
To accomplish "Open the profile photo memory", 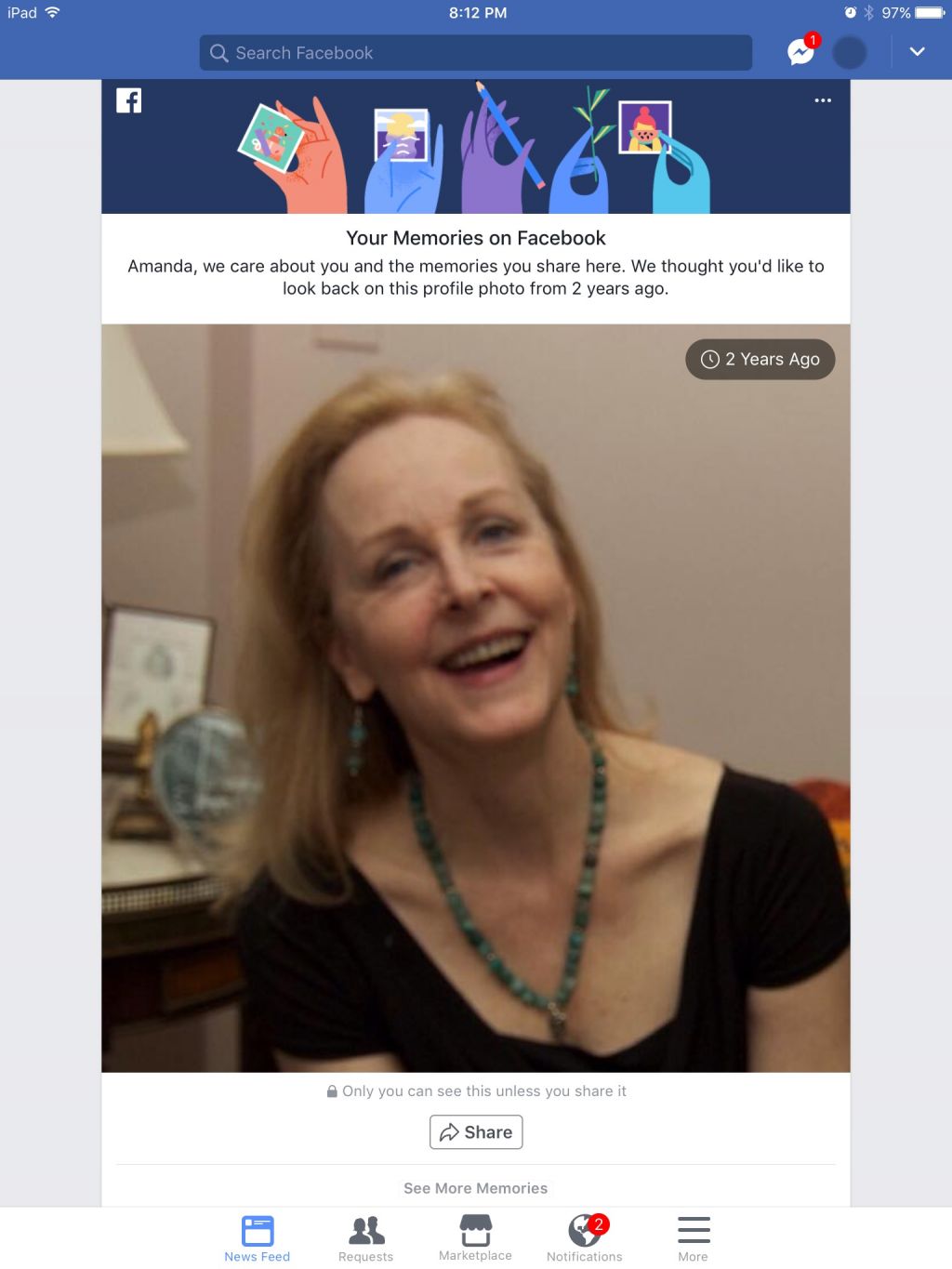I will pos(476,697).
